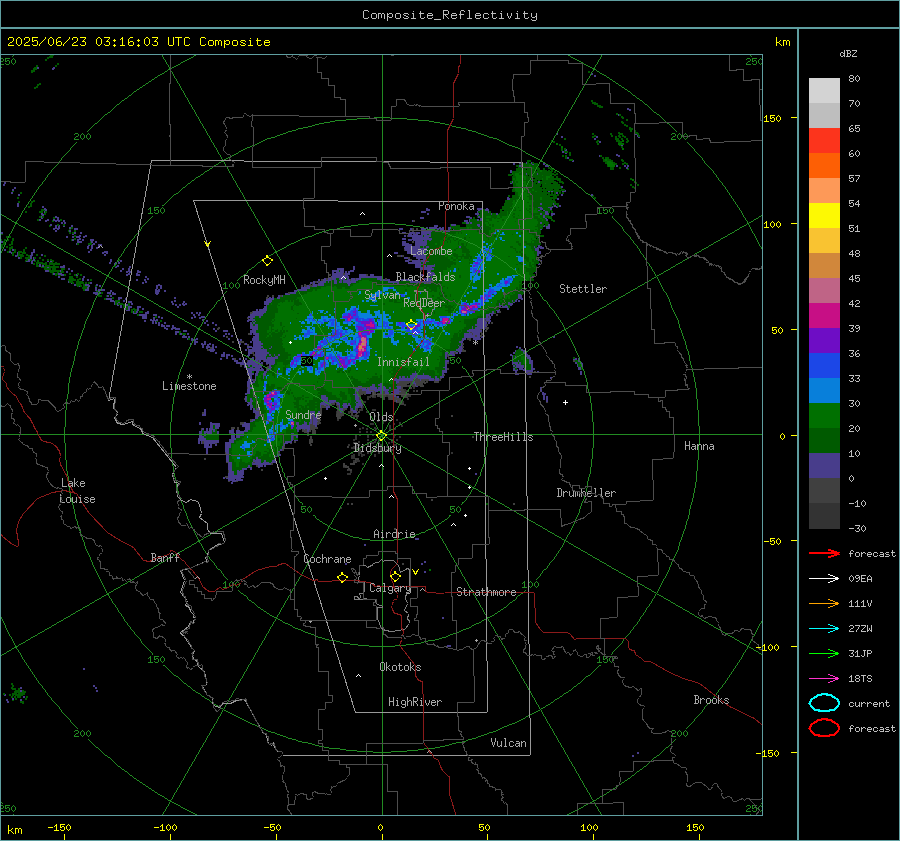Click the cyan current ellipse legend icon
This screenshot has width=900, height=841.
tap(824, 703)
